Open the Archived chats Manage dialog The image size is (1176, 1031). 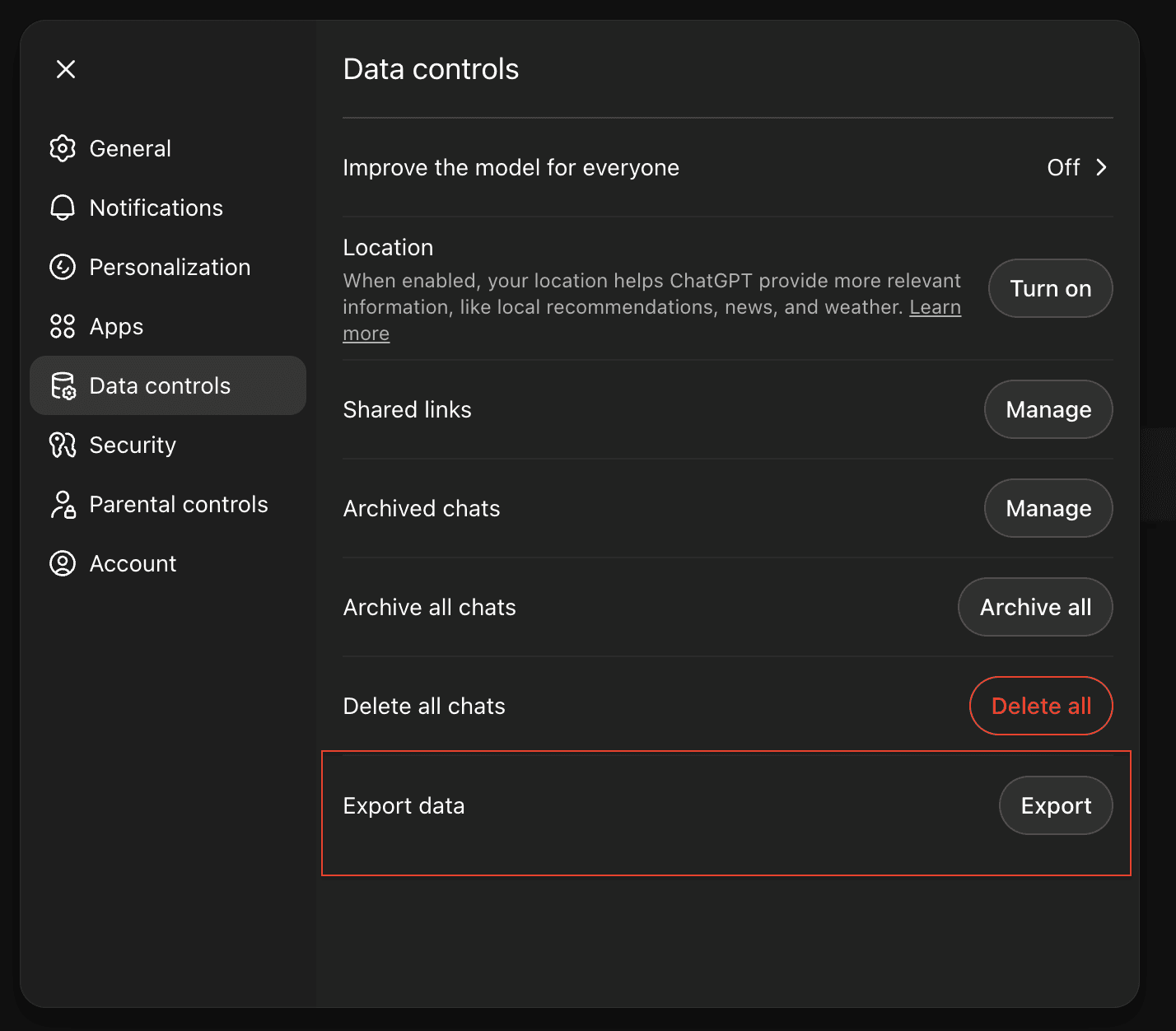1048,508
